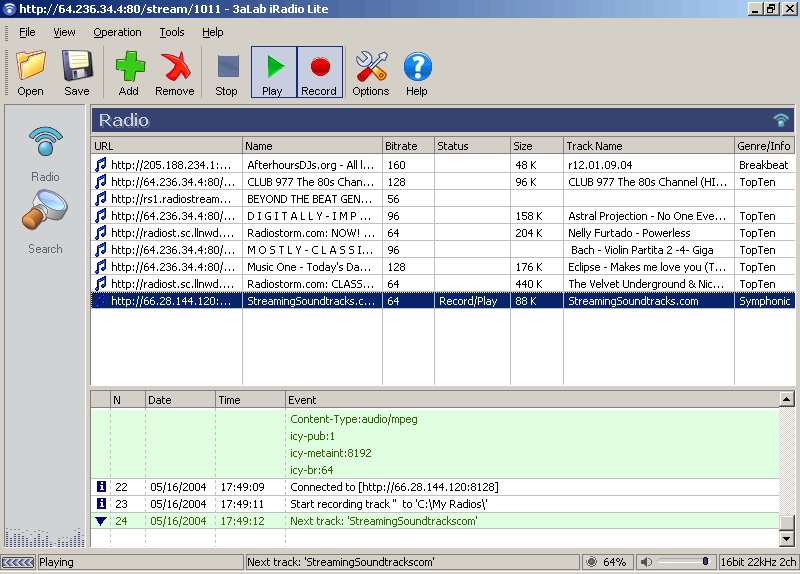Viewport: 800px width, 574px height.
Task: Open the Options tools icon
Action: [x=371, y=72]
